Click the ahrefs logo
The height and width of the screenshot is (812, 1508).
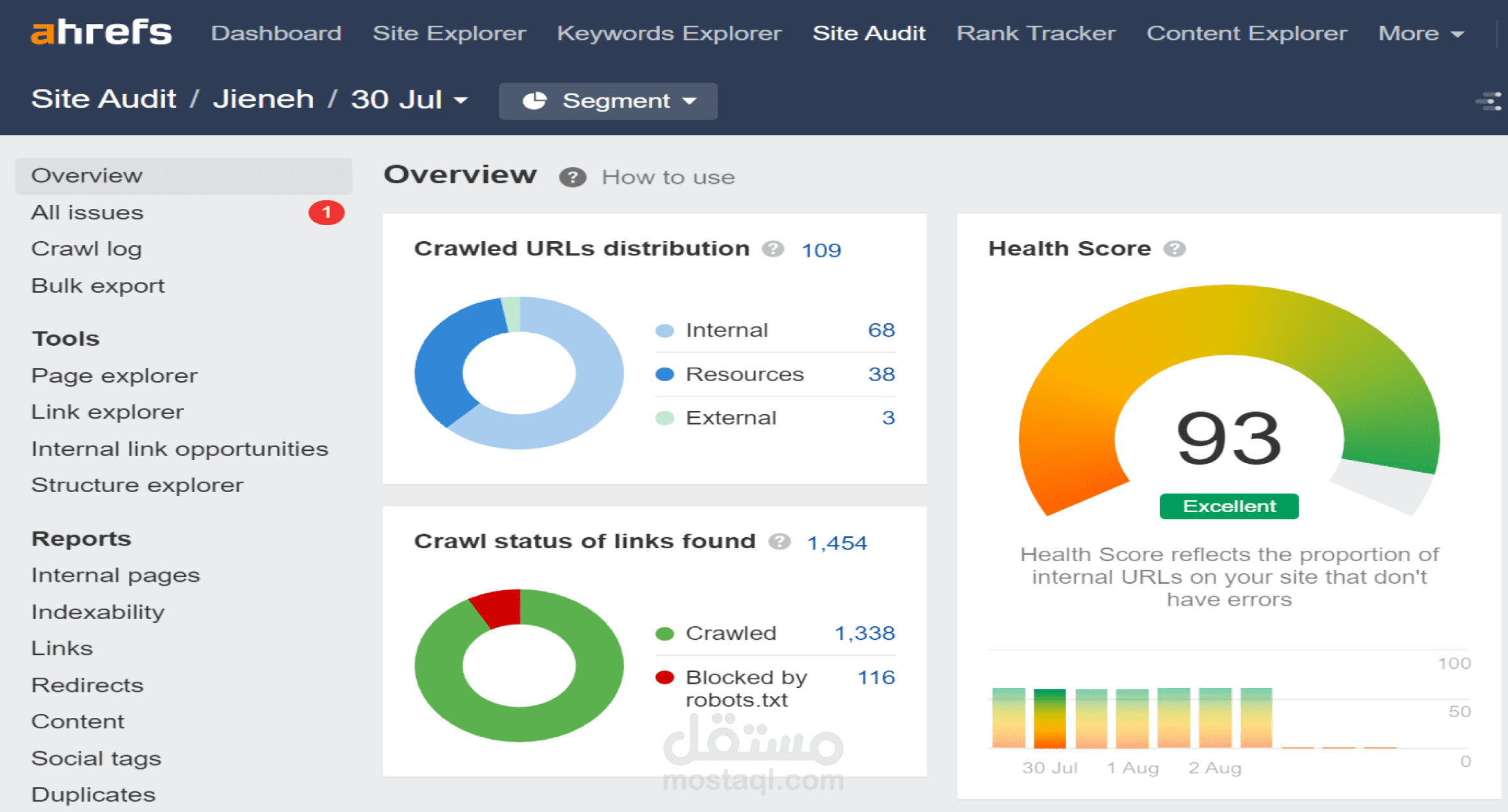coord(101,32)
